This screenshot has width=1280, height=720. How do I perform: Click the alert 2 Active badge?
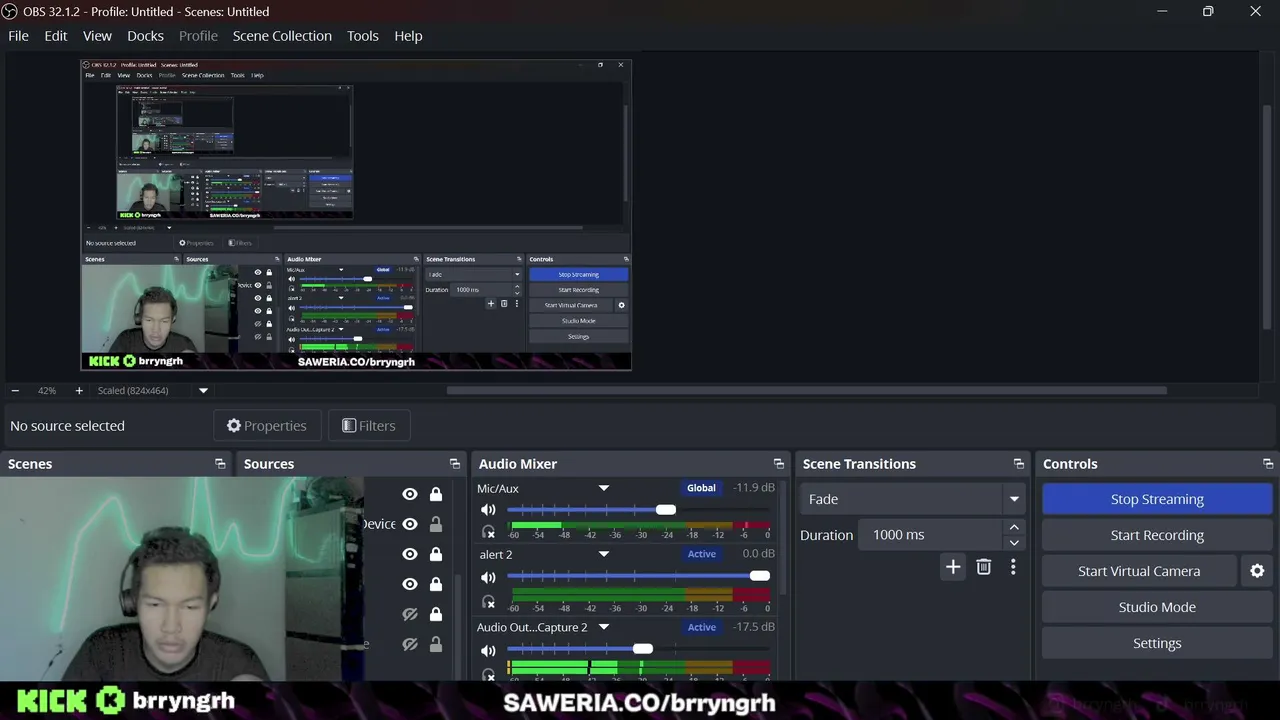coord(701,554)
